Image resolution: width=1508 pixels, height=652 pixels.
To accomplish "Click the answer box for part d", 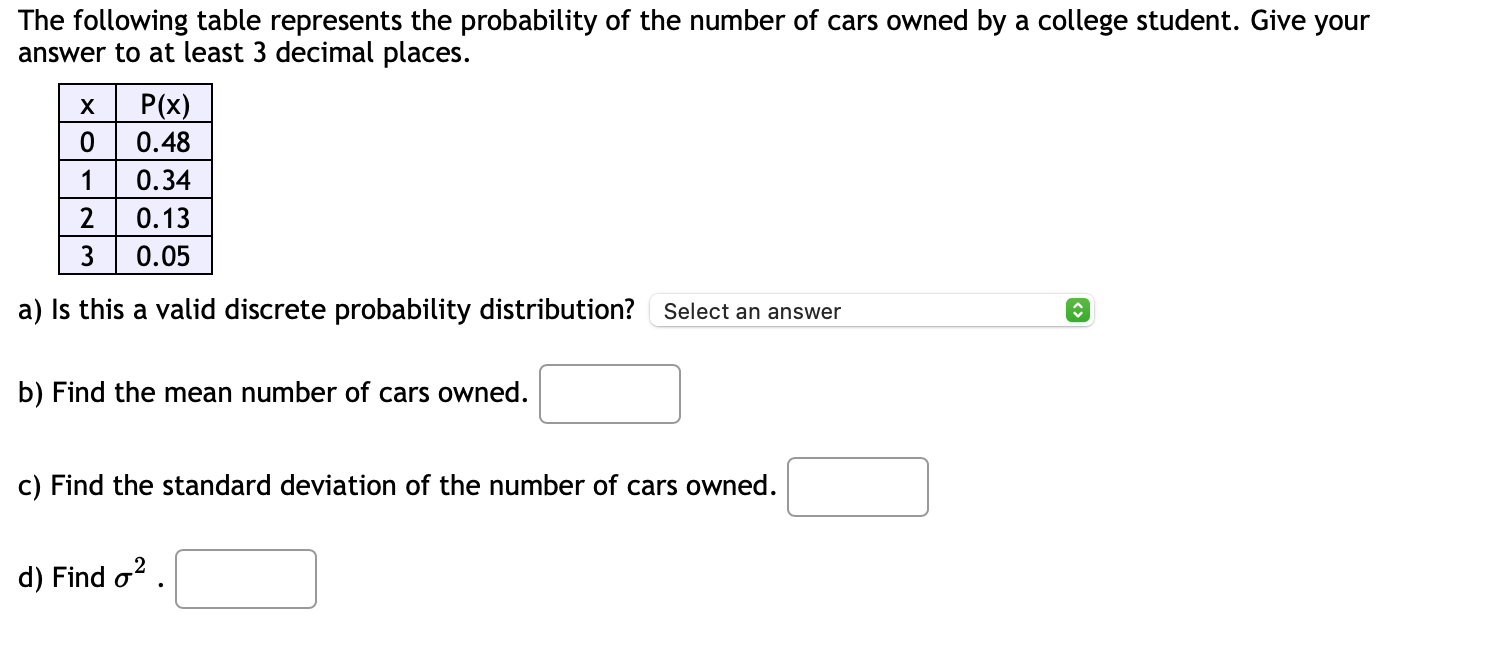I will [245, 578].
